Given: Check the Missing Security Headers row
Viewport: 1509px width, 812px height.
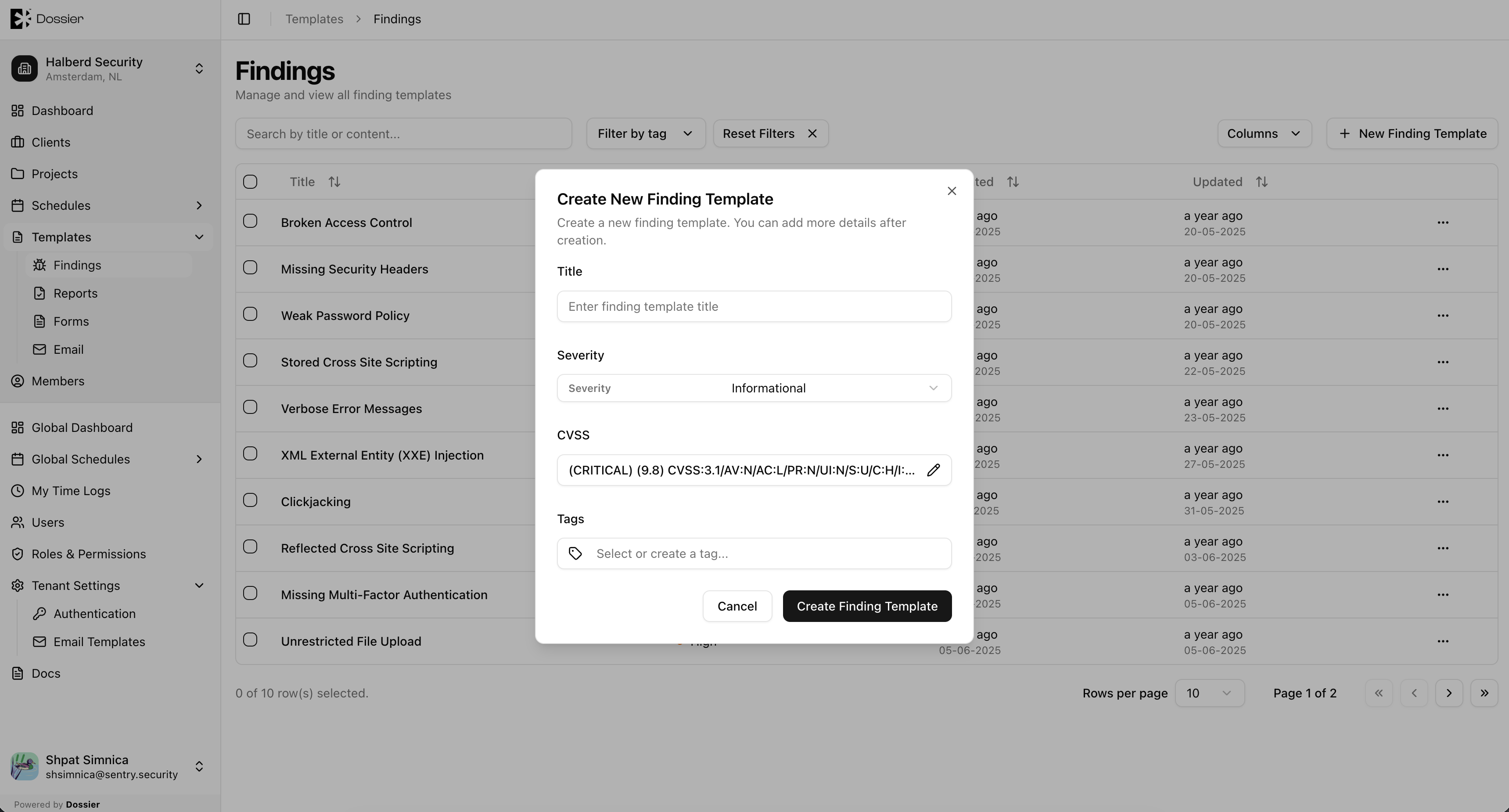Looking at the screenshot, I should pos(250,268).
